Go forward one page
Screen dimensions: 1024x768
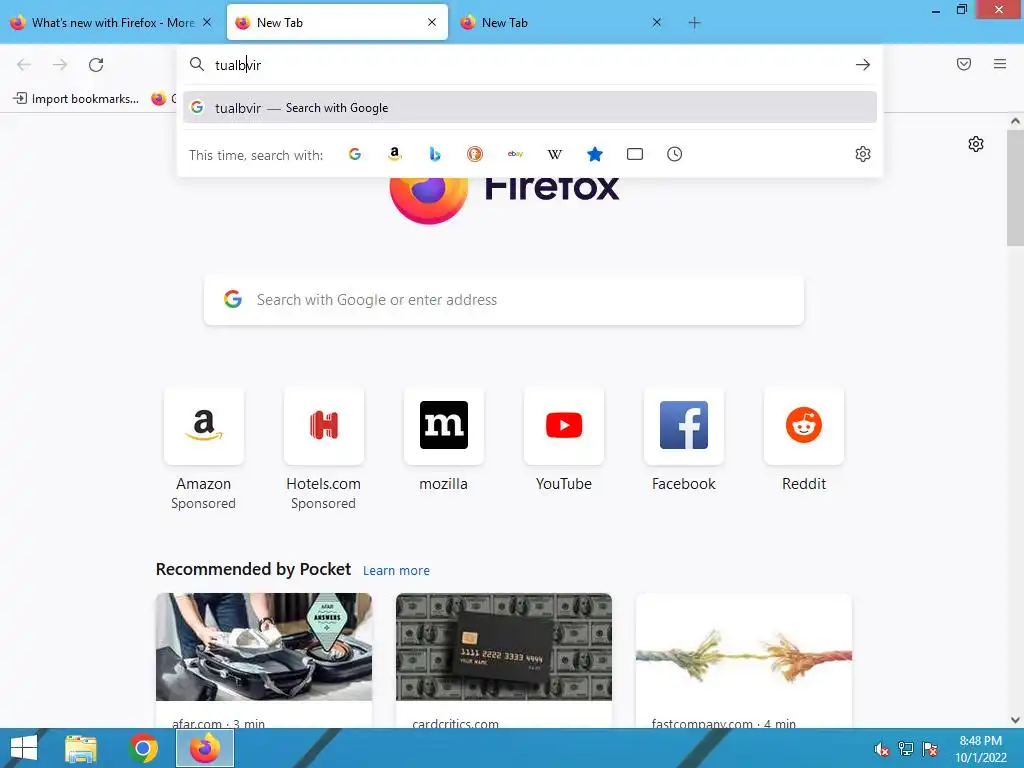click(60, 65)
